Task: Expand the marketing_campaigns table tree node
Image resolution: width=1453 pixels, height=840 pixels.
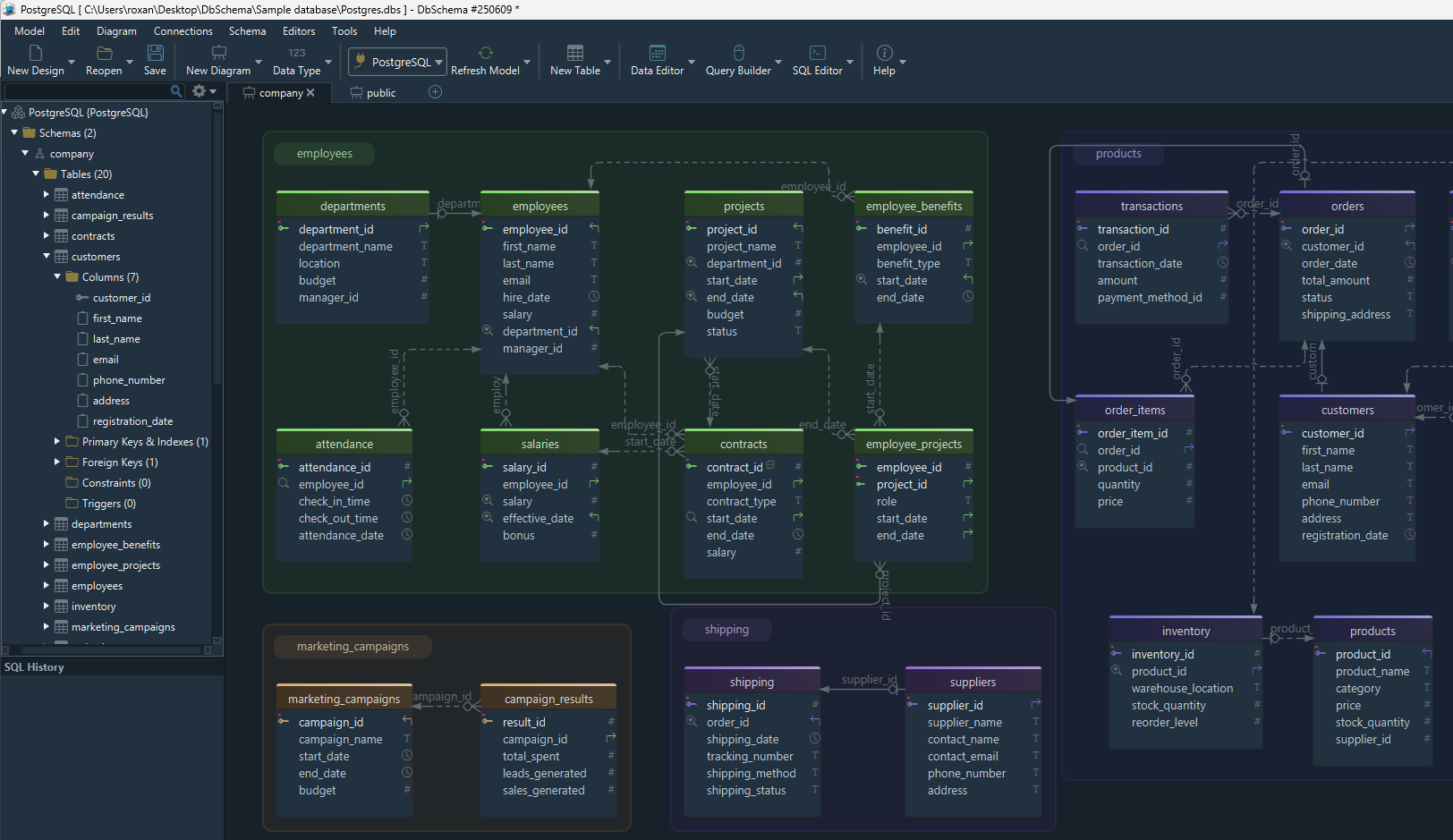Action: (x=47, y=626)
